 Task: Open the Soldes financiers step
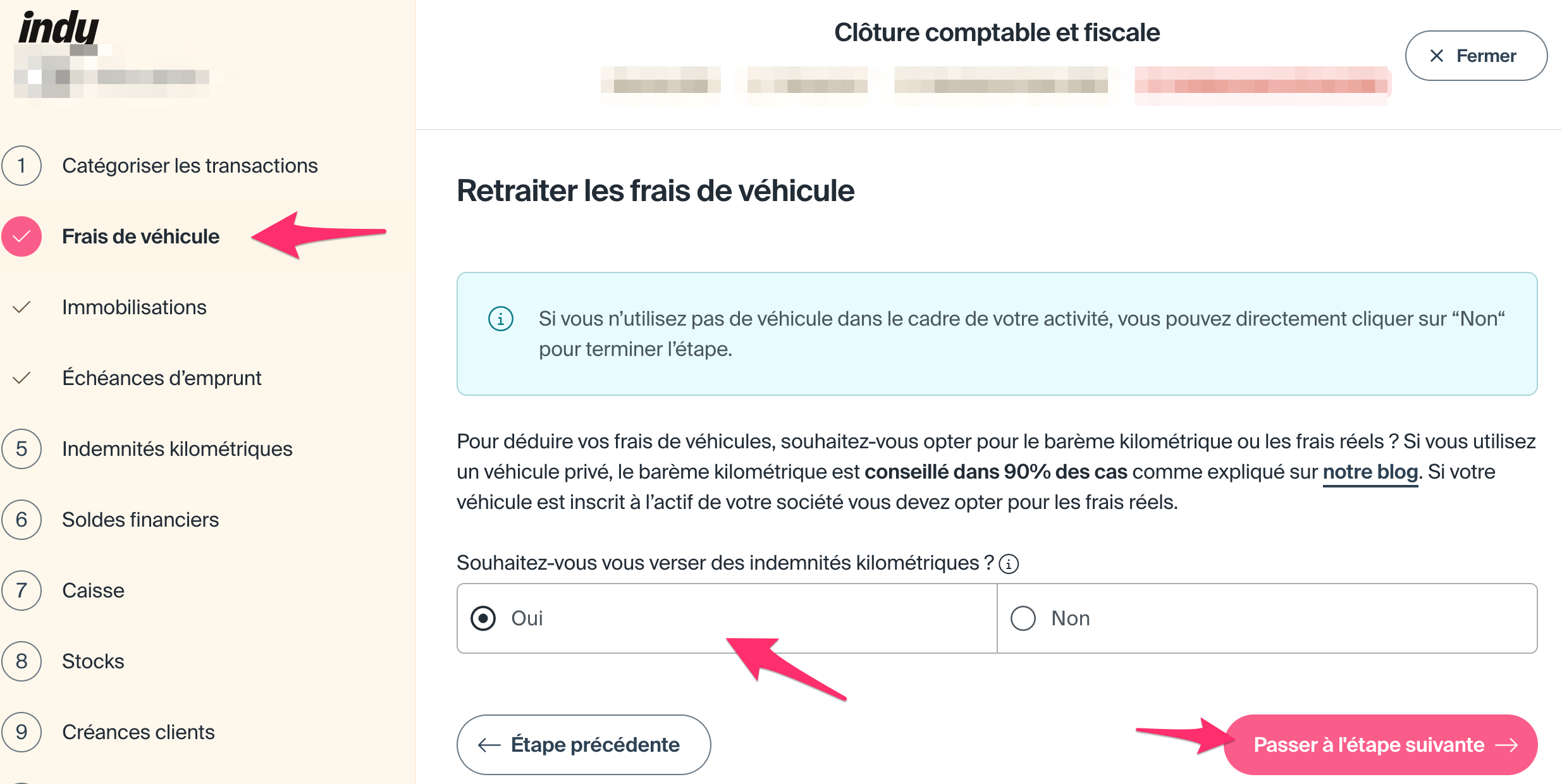(140, 520)
